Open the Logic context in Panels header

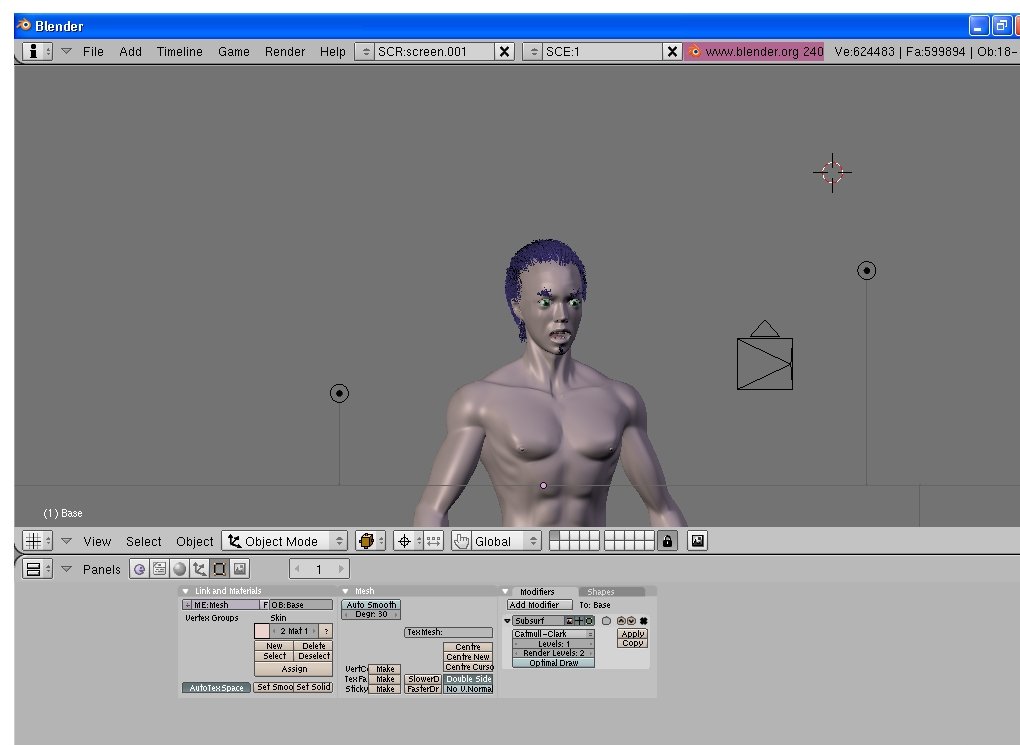coord(139,569)
